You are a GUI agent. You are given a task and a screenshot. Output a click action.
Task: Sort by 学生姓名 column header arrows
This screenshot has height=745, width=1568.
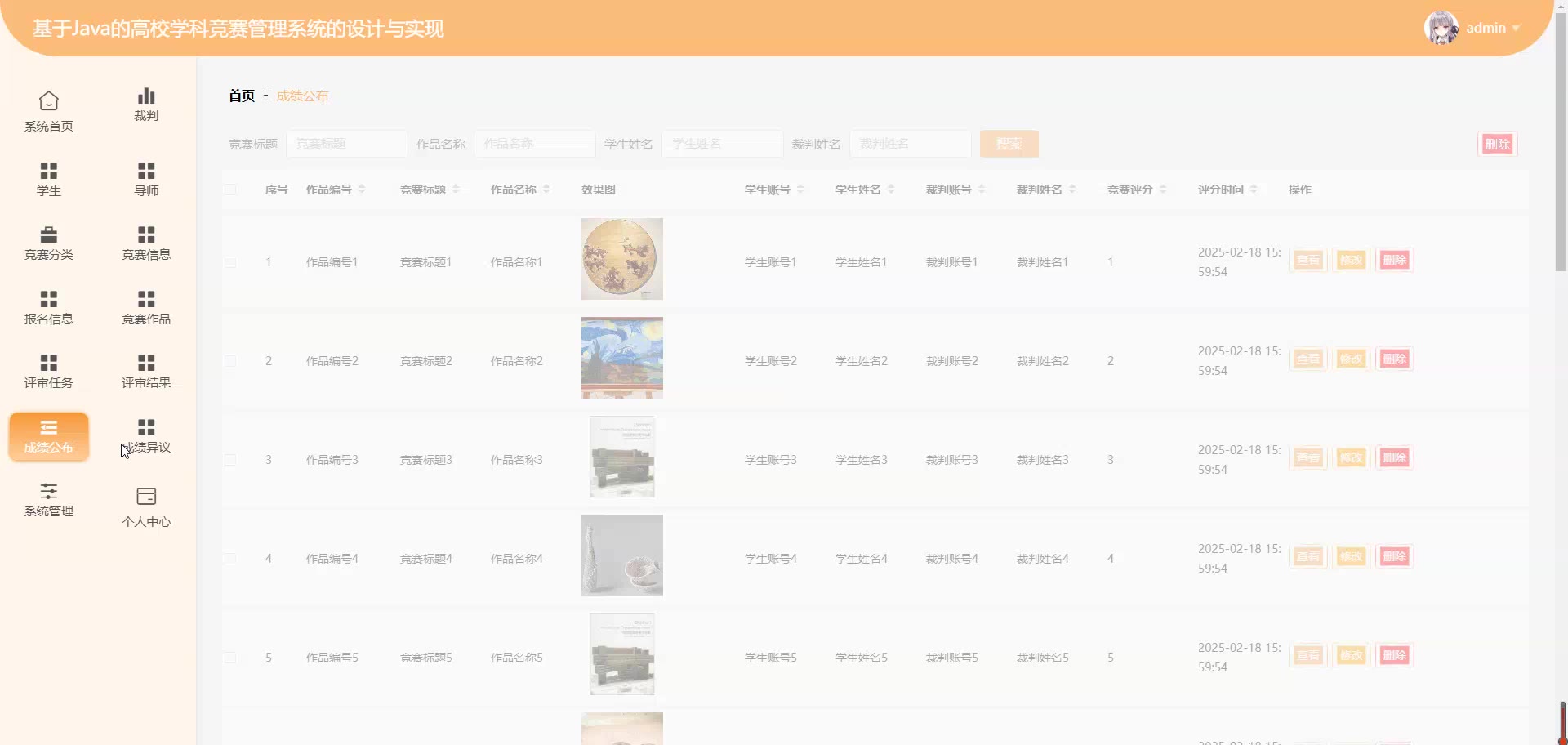(891, 190)
